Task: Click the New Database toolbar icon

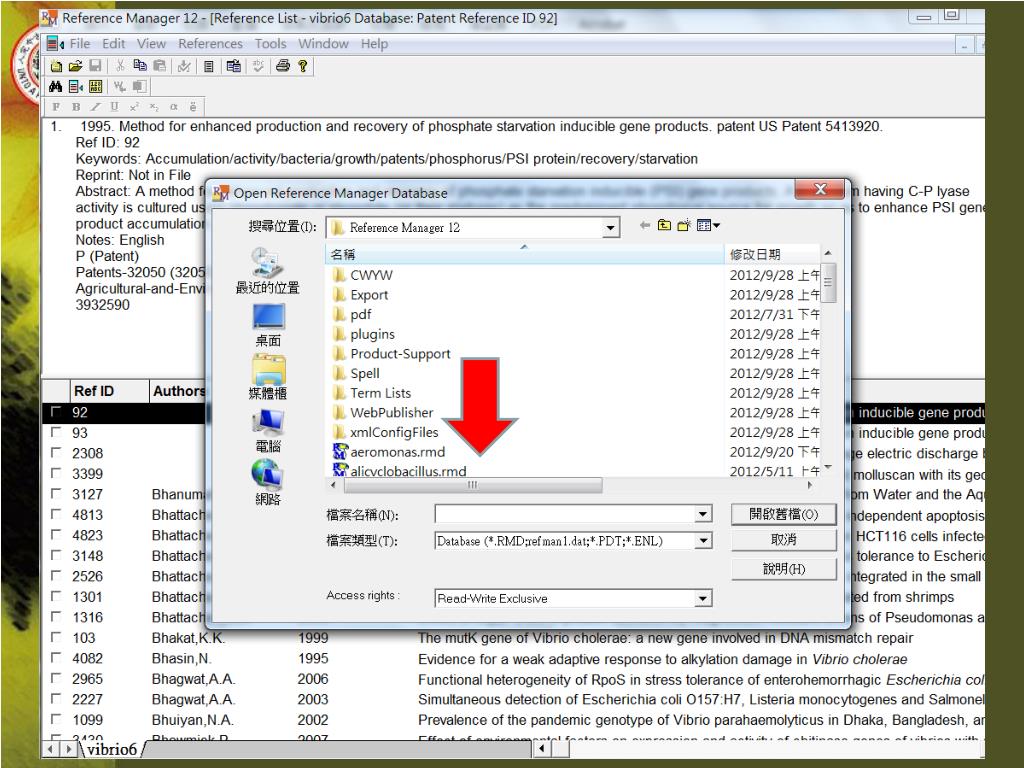Action: pos(57,66)
